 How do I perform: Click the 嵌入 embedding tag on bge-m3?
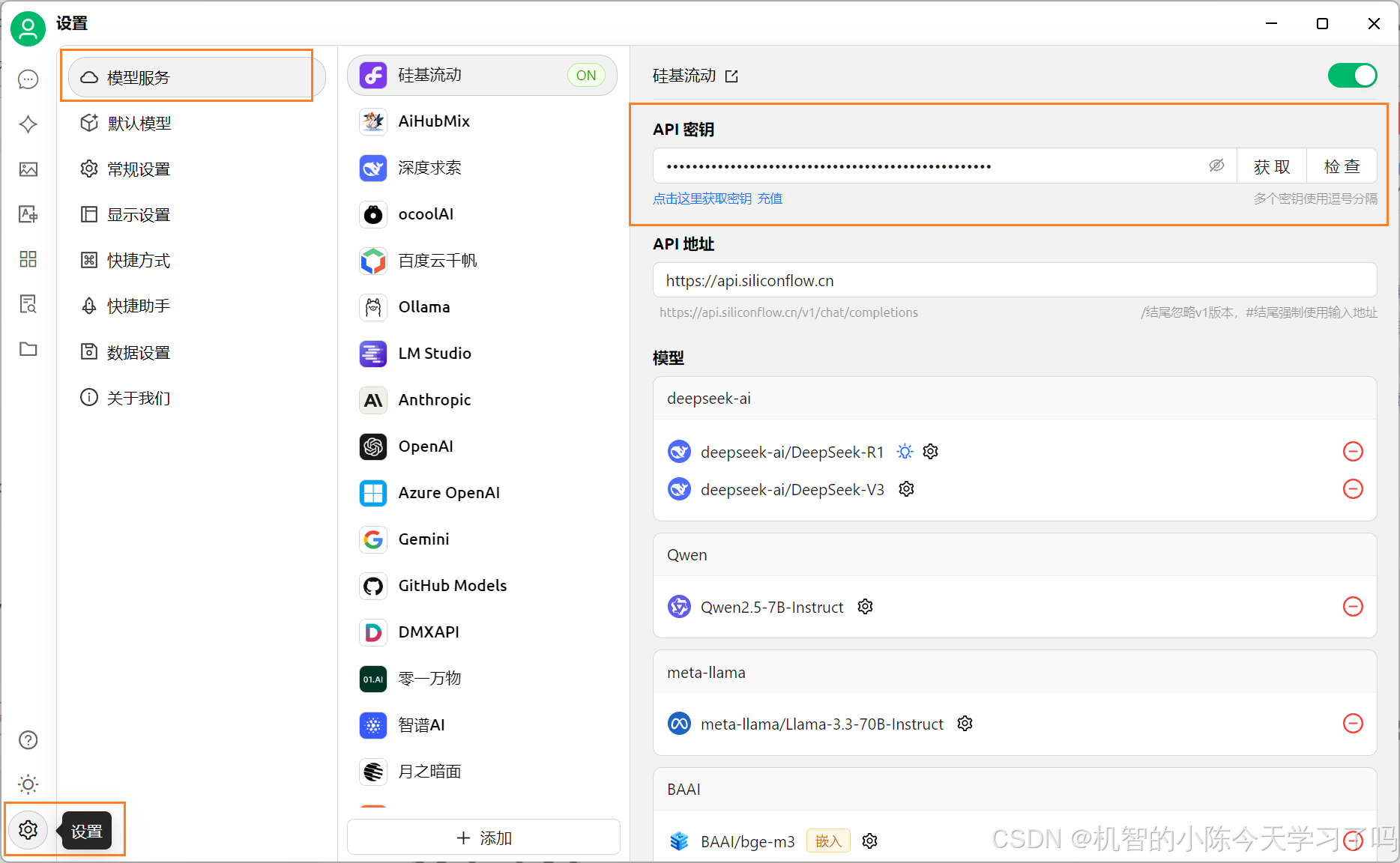(828, 841)
